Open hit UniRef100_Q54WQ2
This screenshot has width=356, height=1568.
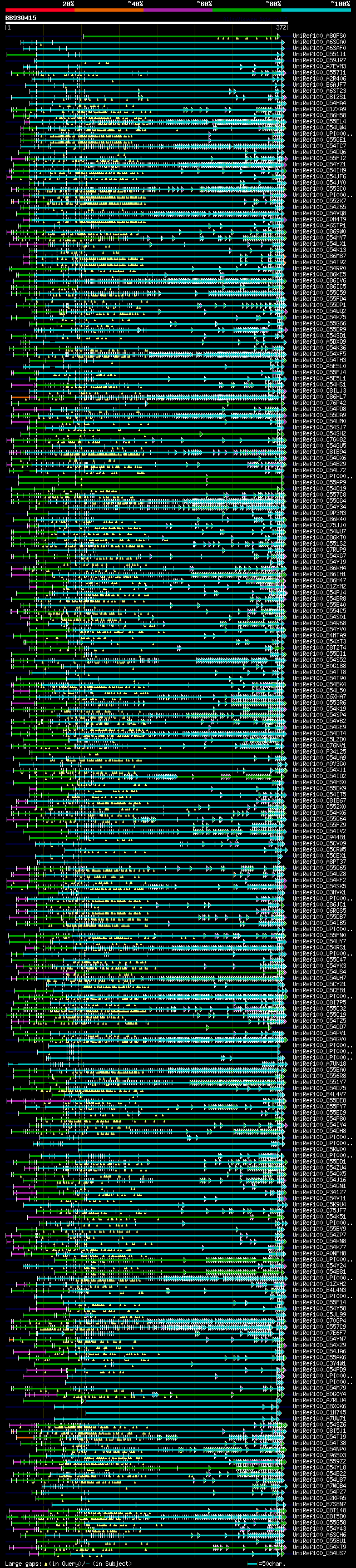(x=319, y=311)
